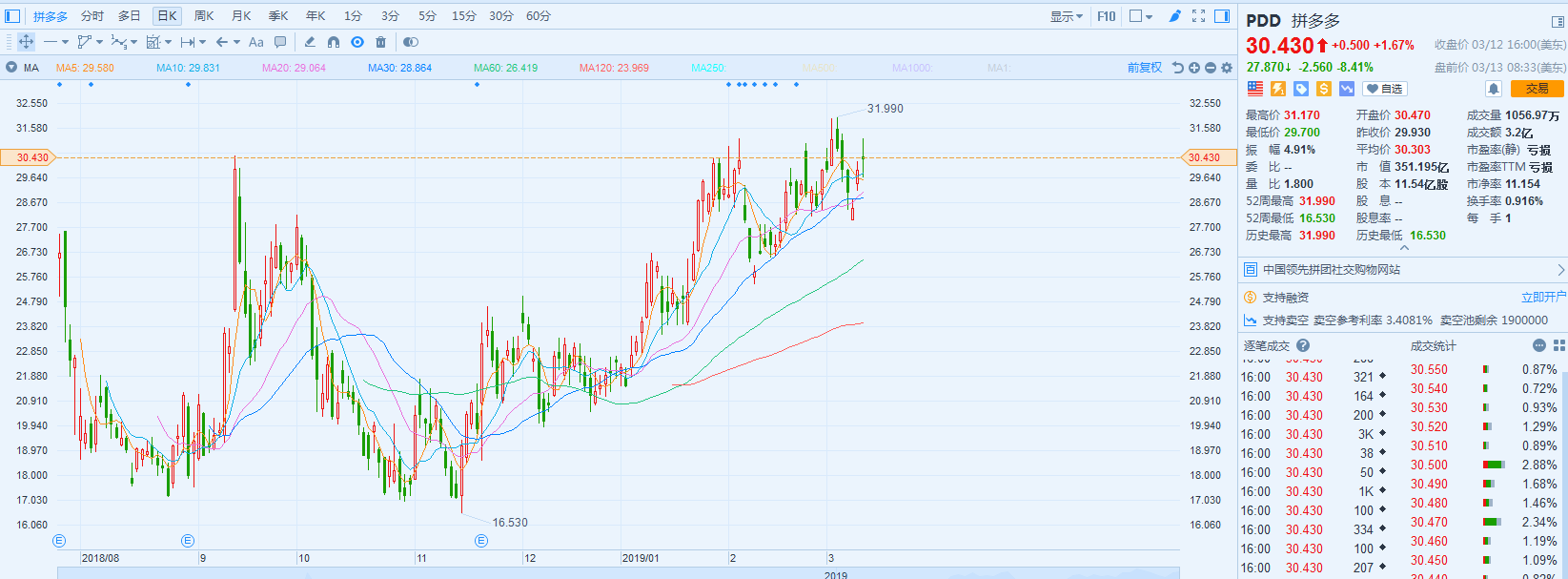Click the undo reset chart icon
Viewport: 1568px width, 579px height.
pyautogui.click(x=1178, y=68)
